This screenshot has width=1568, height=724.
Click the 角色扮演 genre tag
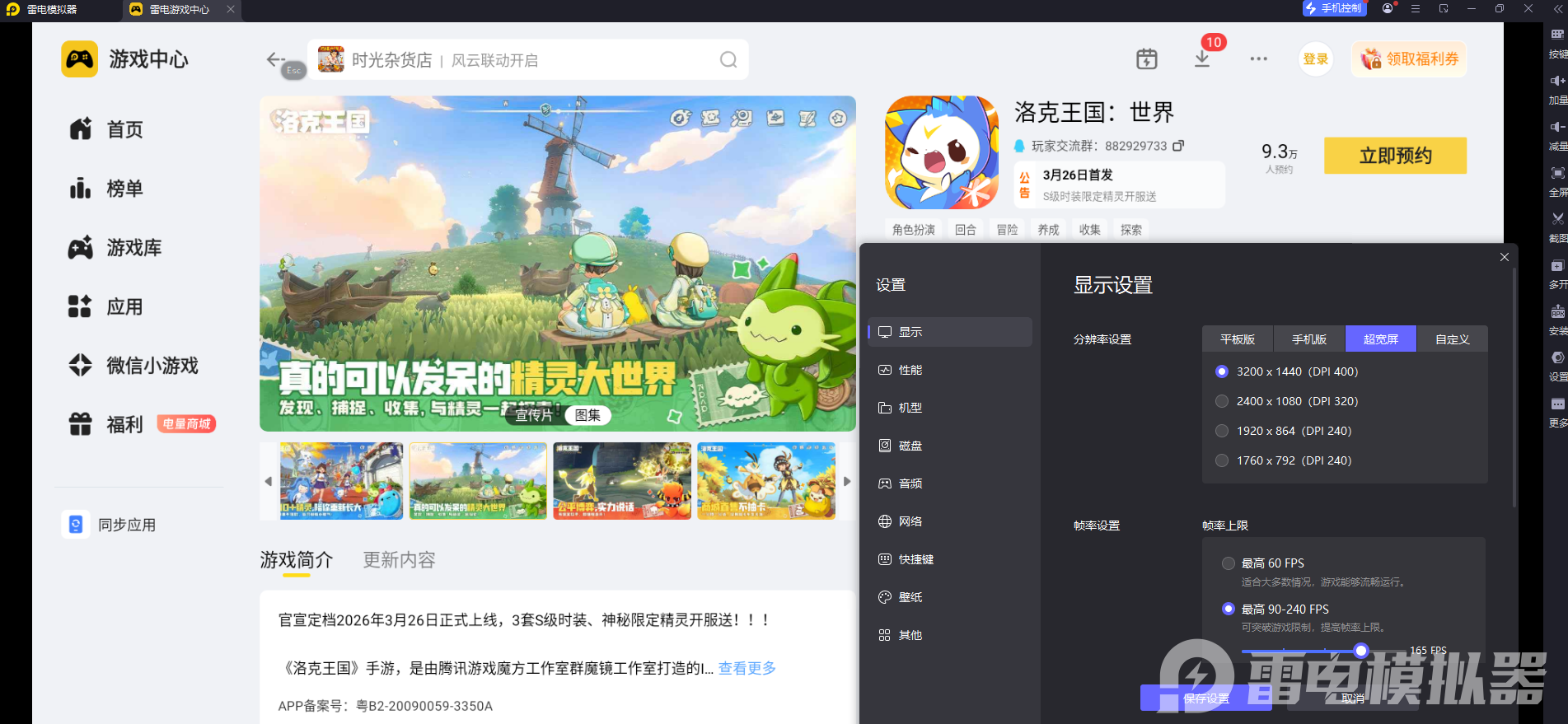[913, 230]
